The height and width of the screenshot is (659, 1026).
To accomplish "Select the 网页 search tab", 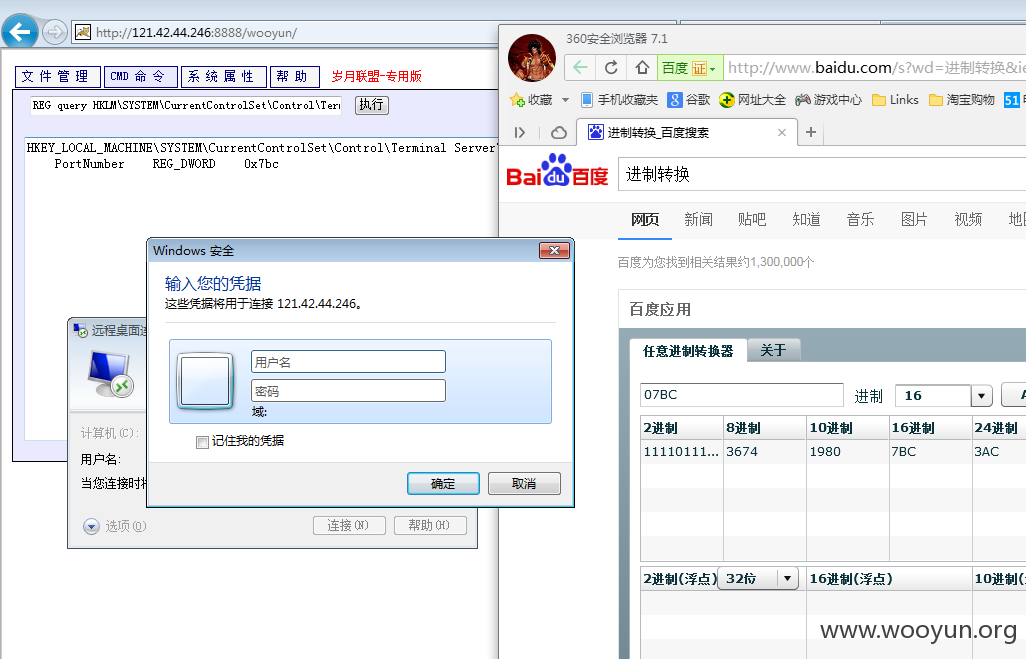I will 645,219.
